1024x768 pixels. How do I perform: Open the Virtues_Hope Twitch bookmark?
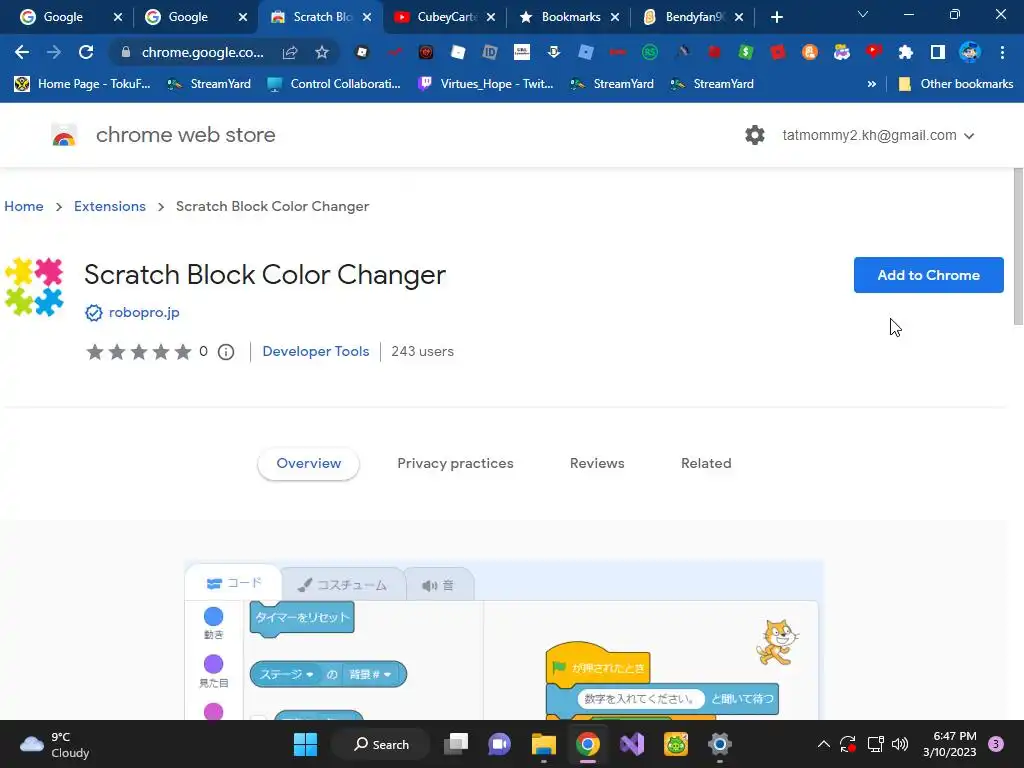click(487, 84)
